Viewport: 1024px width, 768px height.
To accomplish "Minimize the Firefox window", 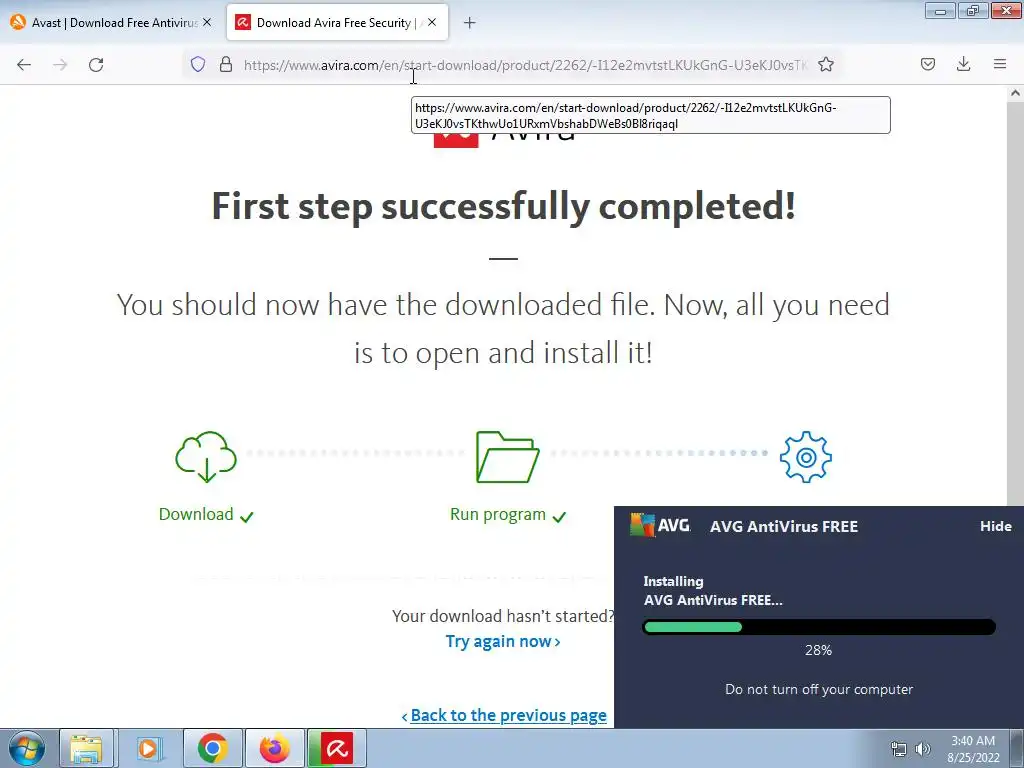I will [940, 11].
